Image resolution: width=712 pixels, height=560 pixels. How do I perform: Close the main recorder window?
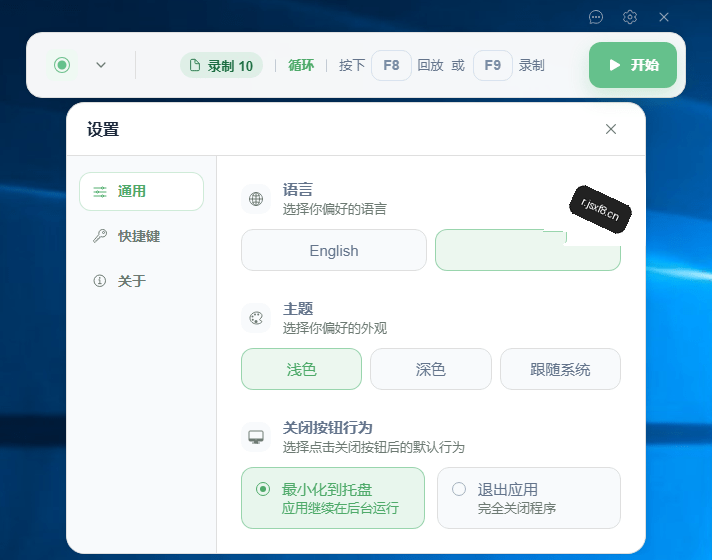tap(664, 17)
